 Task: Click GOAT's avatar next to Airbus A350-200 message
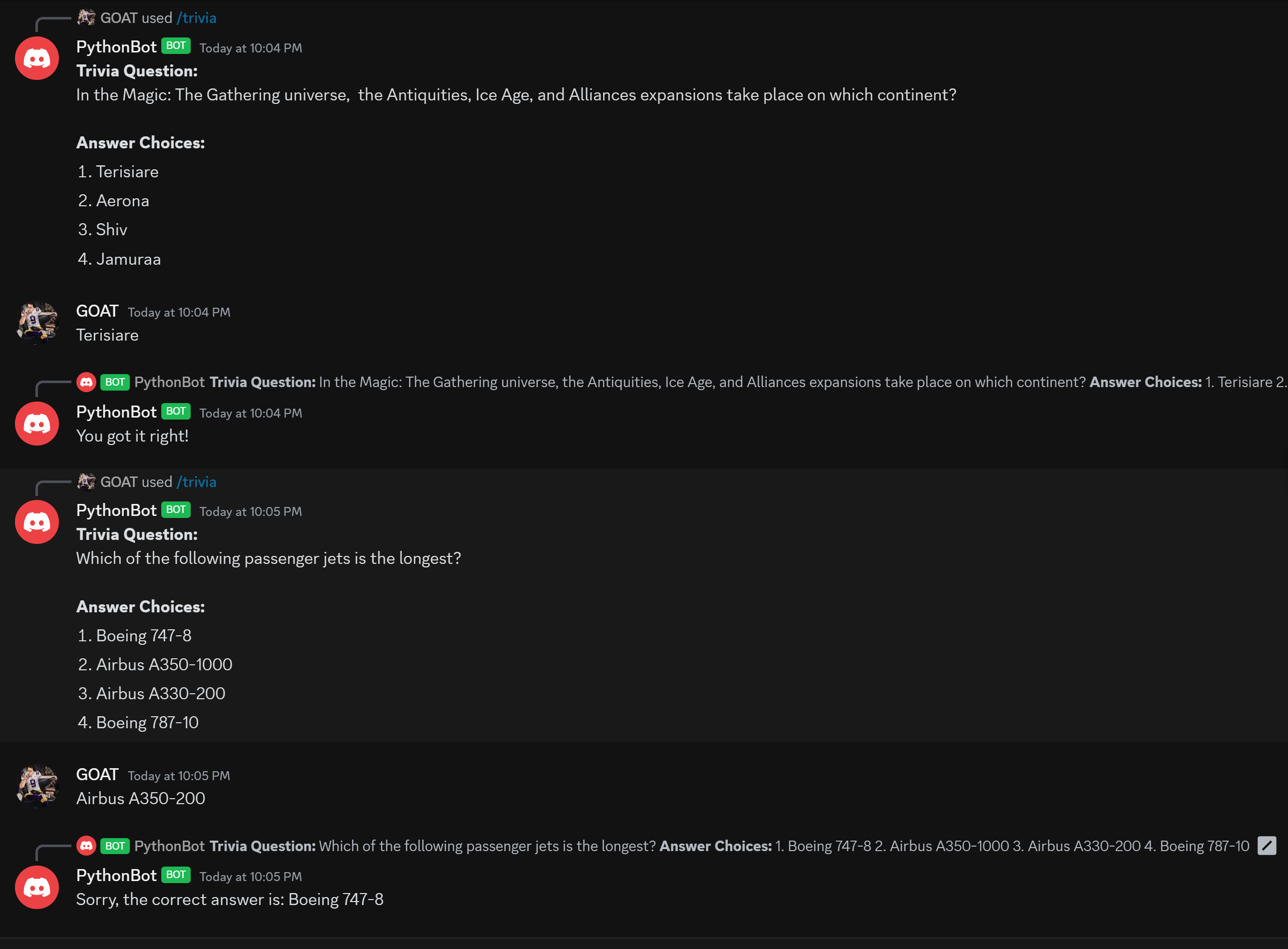(36, 786)
